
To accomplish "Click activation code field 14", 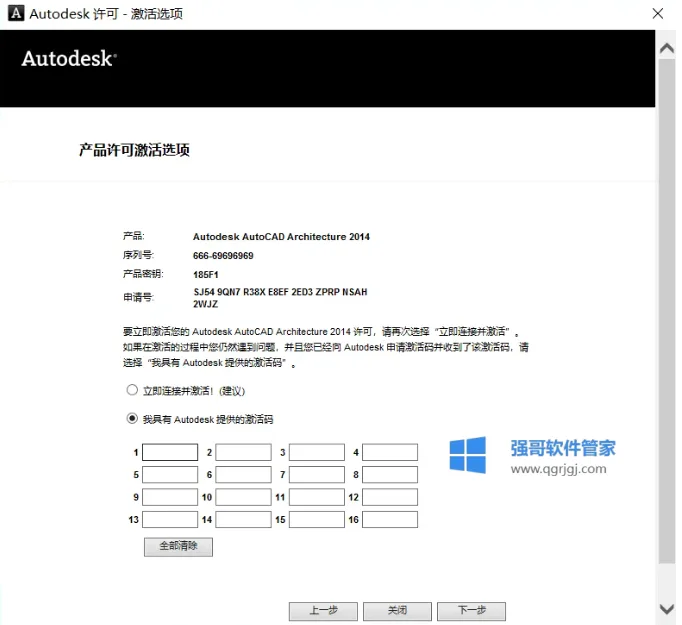I will (244, 520).
